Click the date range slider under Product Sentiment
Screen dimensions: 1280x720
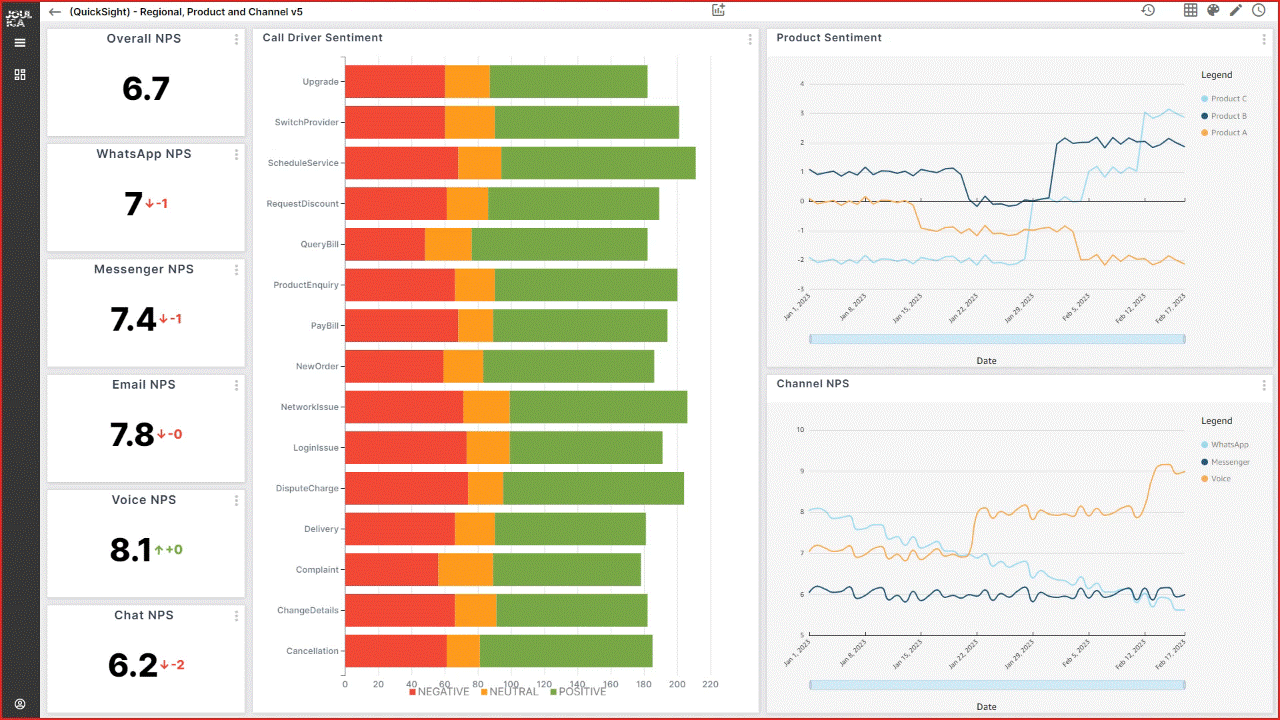[x=997, y=339]
